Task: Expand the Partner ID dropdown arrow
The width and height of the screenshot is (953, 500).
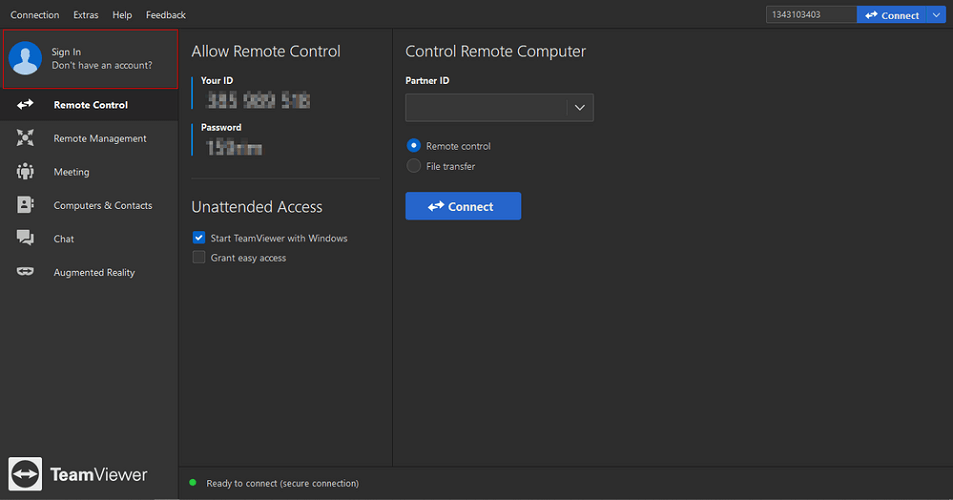Action: tap(580, 108)
